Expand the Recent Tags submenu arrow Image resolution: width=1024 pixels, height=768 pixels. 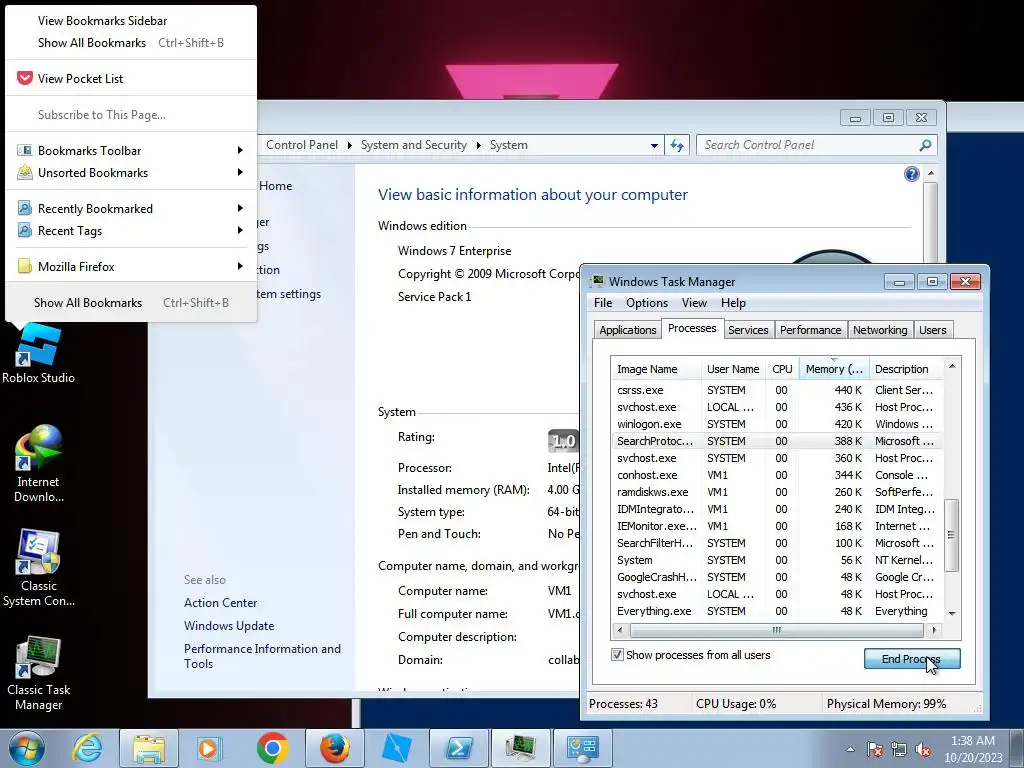click(240, 231)
